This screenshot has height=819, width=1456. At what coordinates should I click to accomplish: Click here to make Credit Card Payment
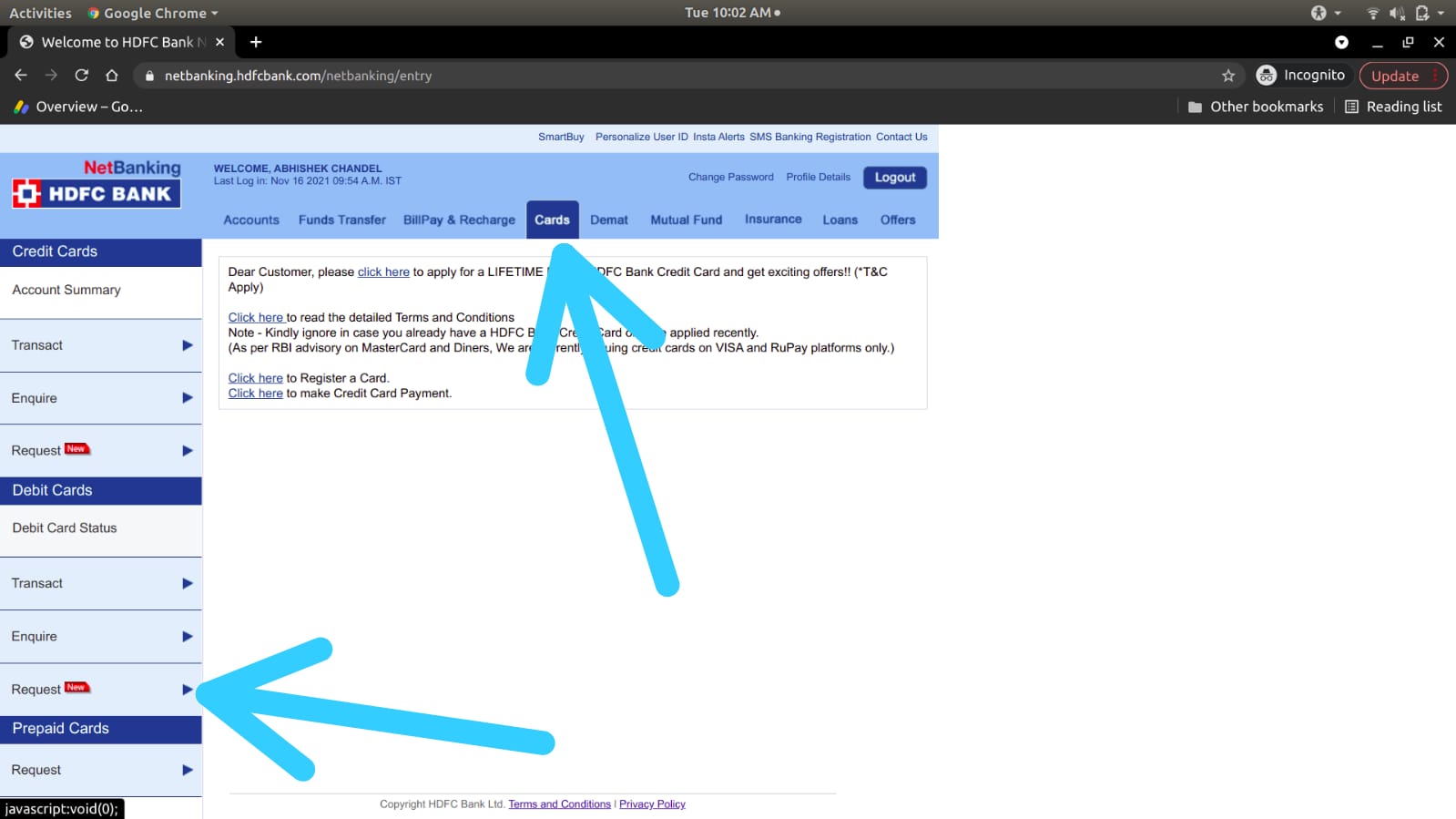point(256,394)
